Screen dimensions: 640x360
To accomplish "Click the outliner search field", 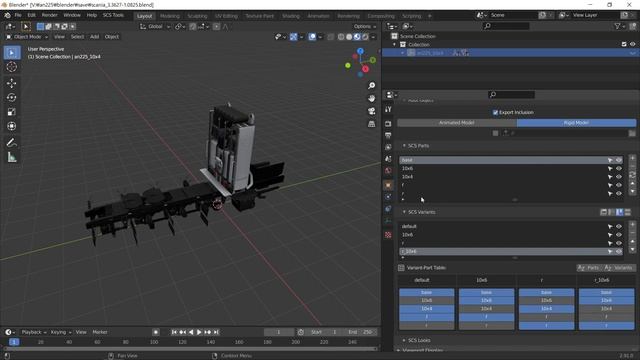I will [x=506, y=26].
